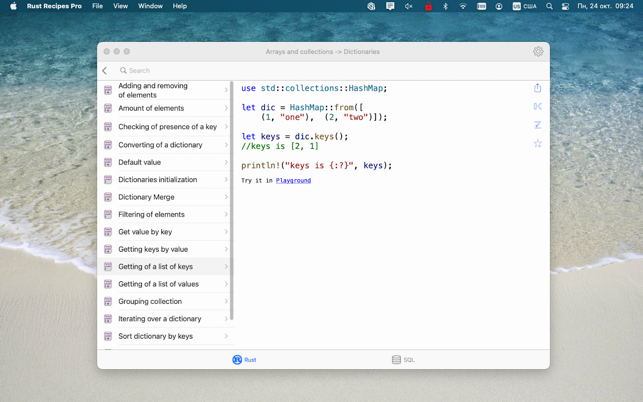
Task: Expand chevron for Default value
Action: [226, 162]
